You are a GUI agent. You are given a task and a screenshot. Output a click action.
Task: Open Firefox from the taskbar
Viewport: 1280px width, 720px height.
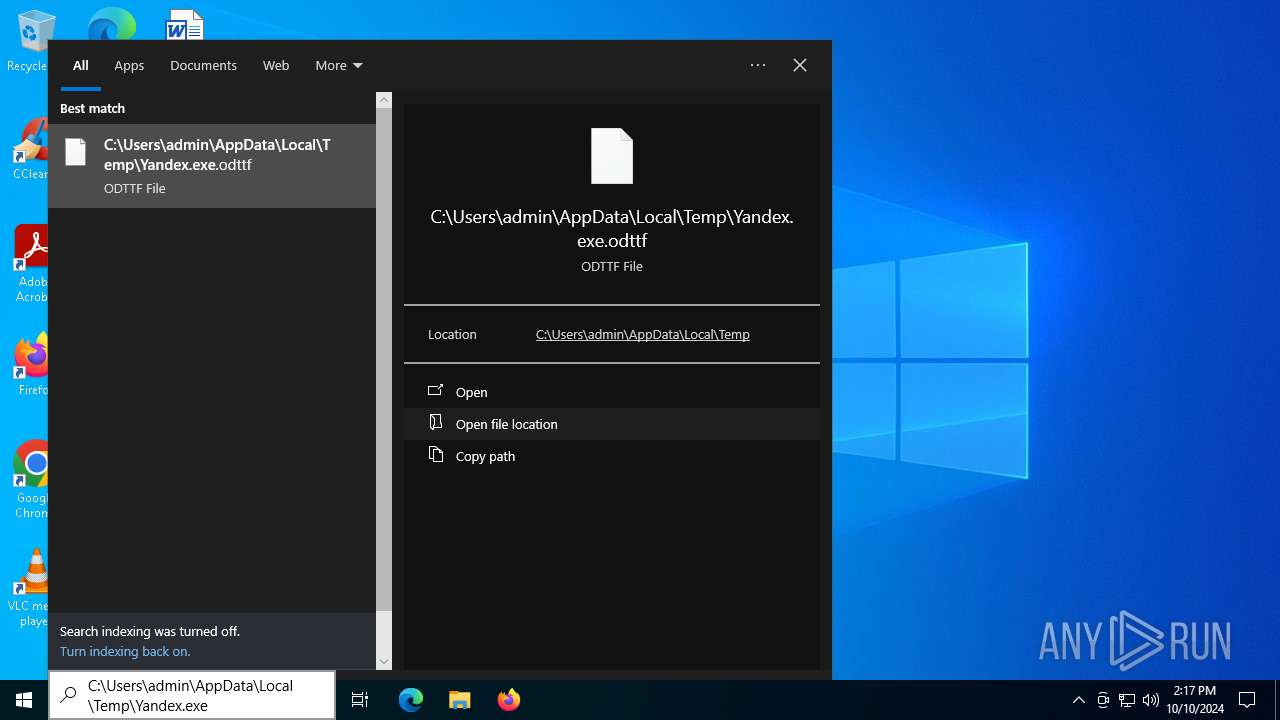point(509,700)
